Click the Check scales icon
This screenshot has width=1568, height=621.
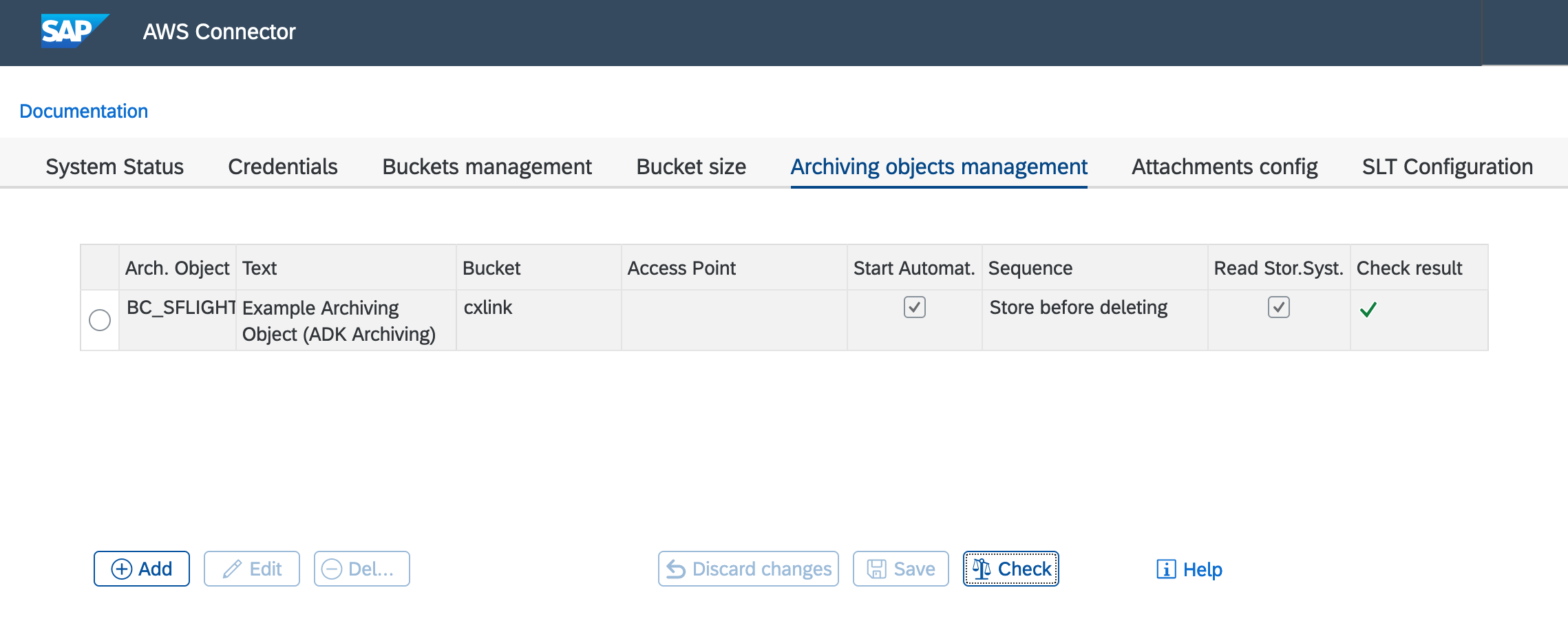pyautogui.click(x=982, y=569)
